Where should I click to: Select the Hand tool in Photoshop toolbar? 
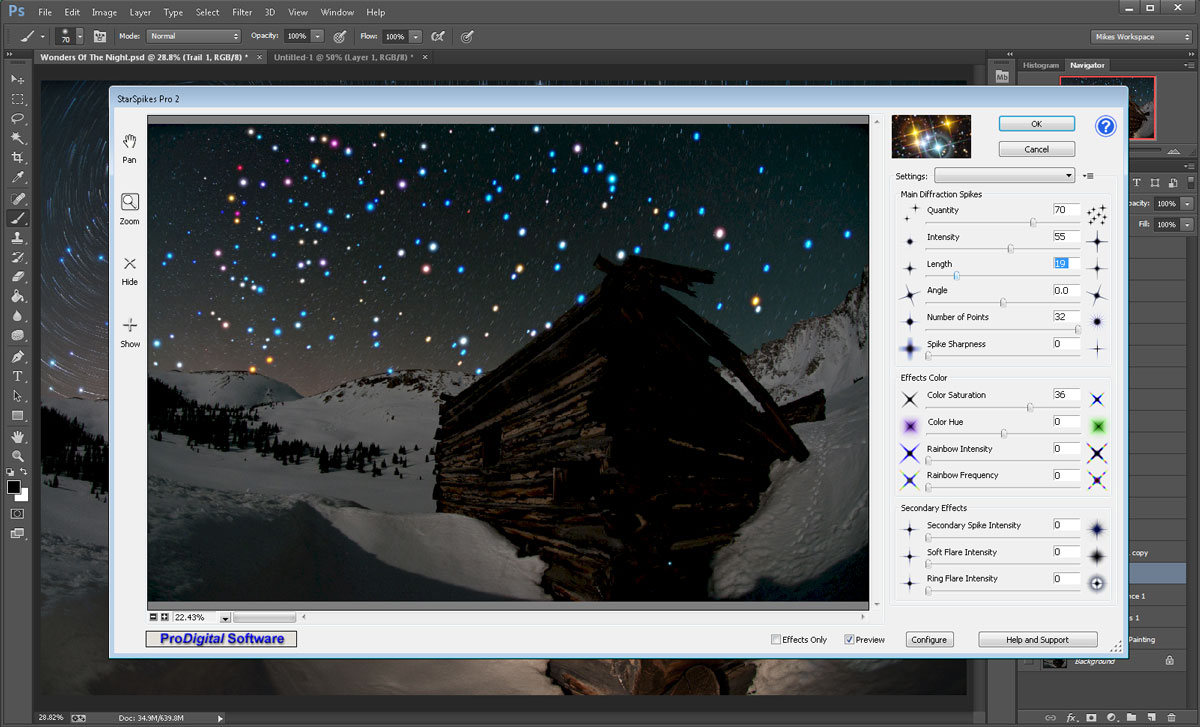click(x=17, y=437)
